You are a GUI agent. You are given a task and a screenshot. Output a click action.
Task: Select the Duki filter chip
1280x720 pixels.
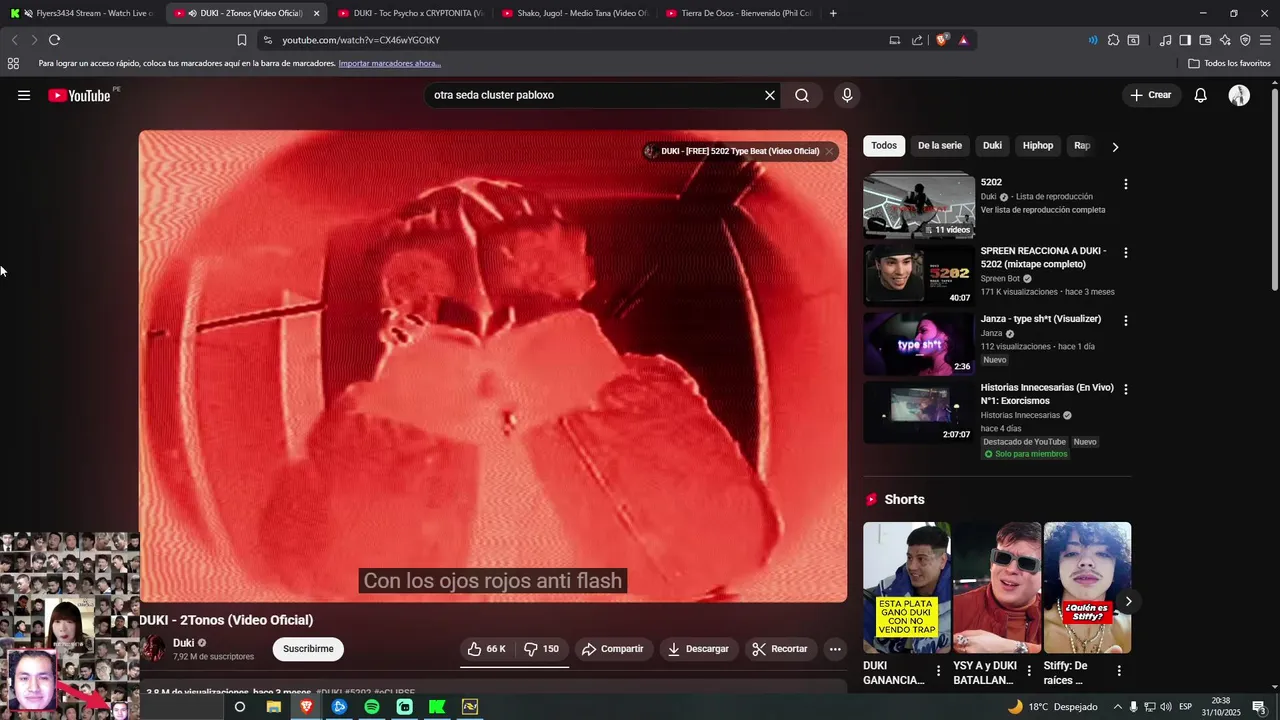tap(992, 146)
